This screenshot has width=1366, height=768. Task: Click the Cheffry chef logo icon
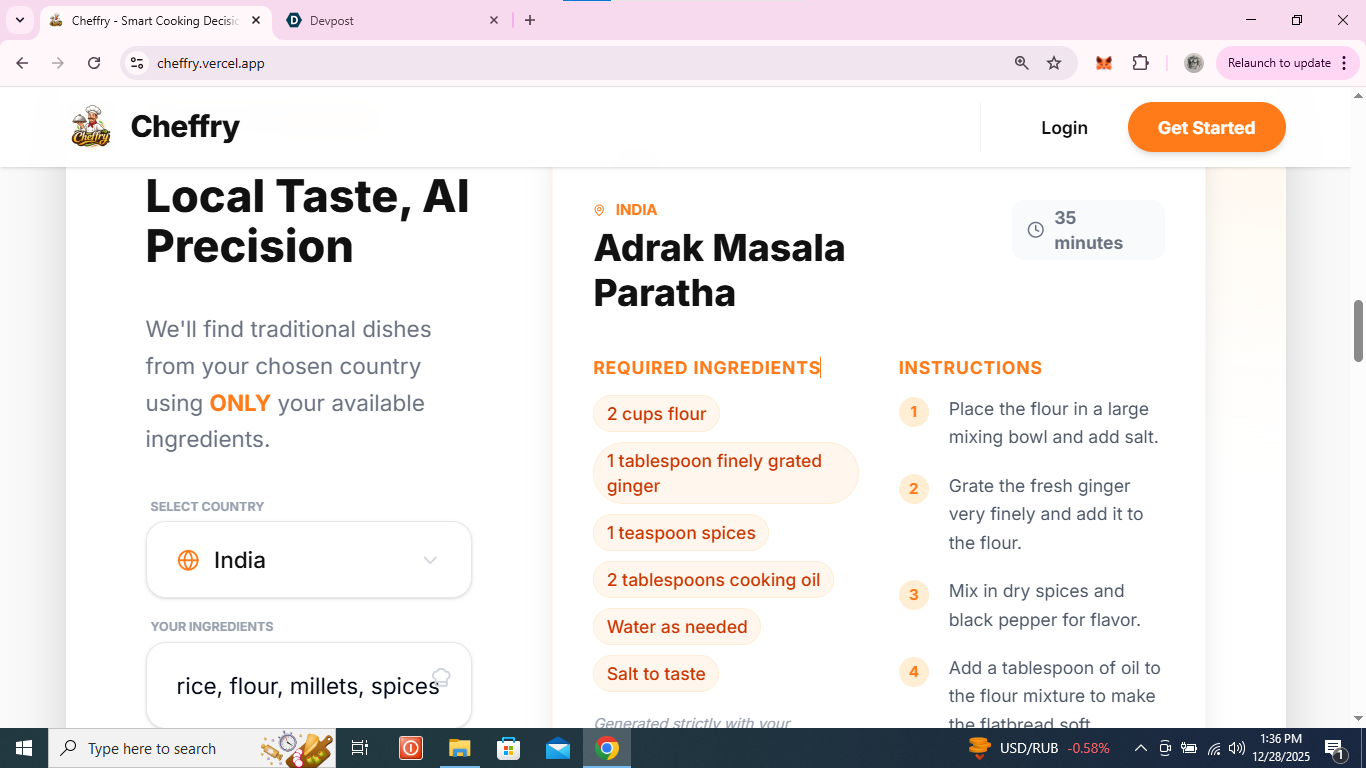click(91, 127)
